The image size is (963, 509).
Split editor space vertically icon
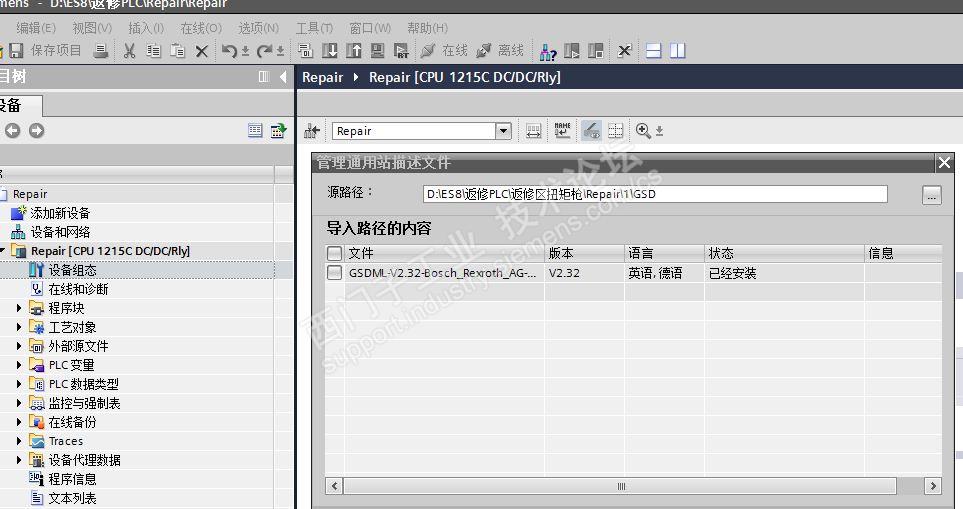(677, 51)
